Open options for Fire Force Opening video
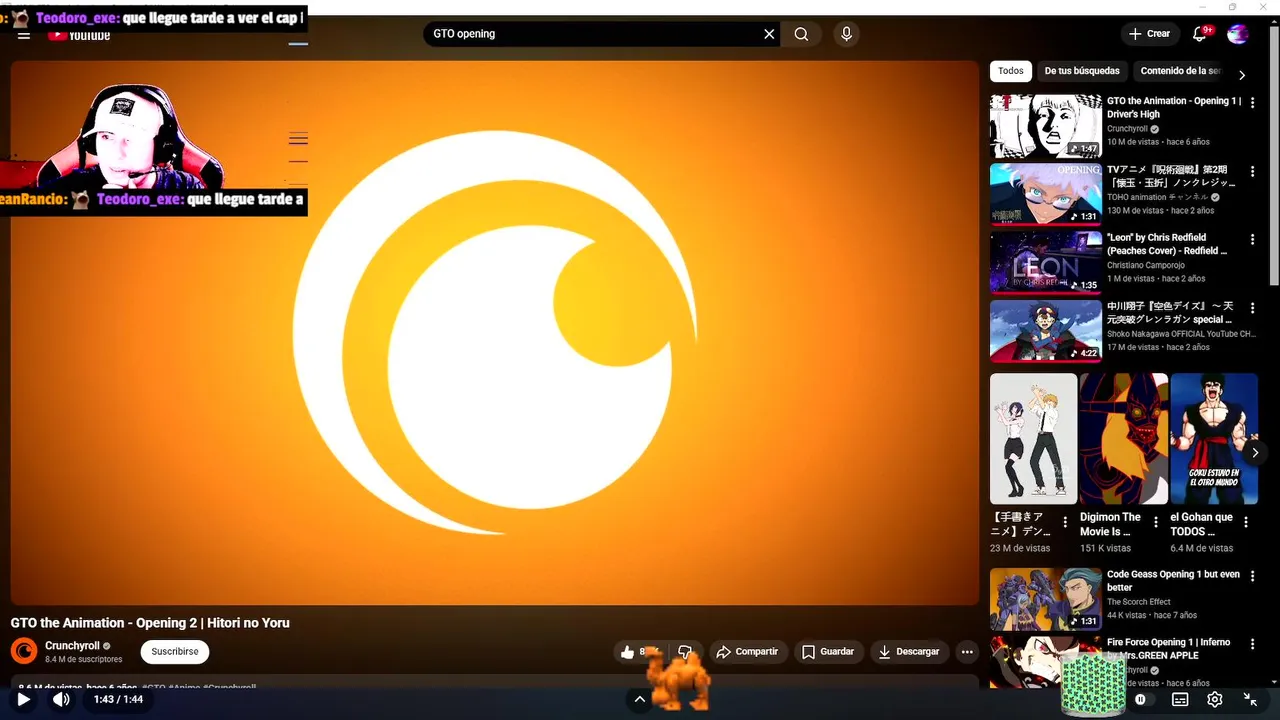The width and height of the screenshot is (1280, 720). tap(1252, 644)
